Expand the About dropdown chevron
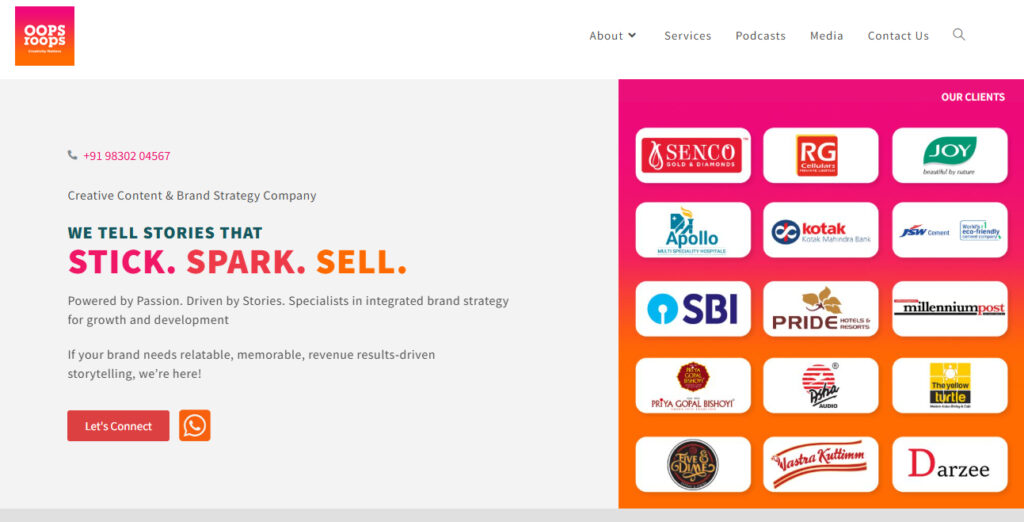Image resolution: width=1024 pixels, height=522 pixels. tap(632, 35)
